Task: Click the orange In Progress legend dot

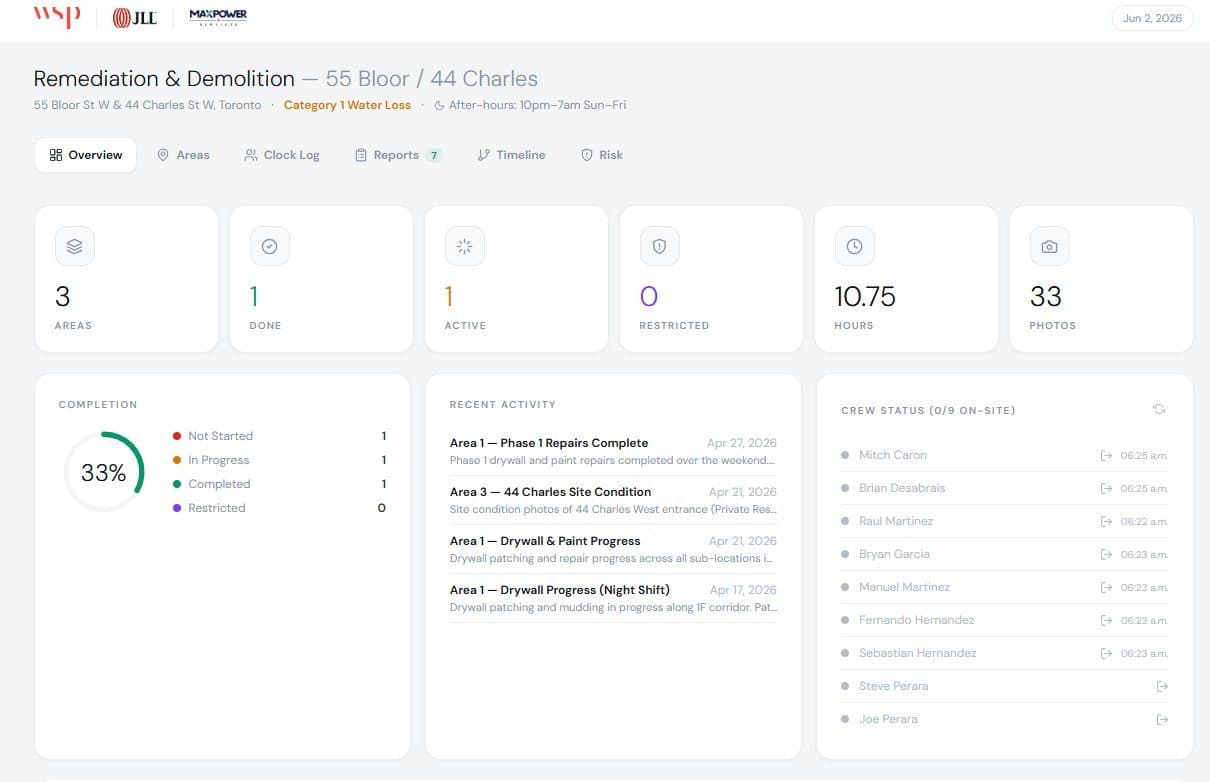Action: 177,460
